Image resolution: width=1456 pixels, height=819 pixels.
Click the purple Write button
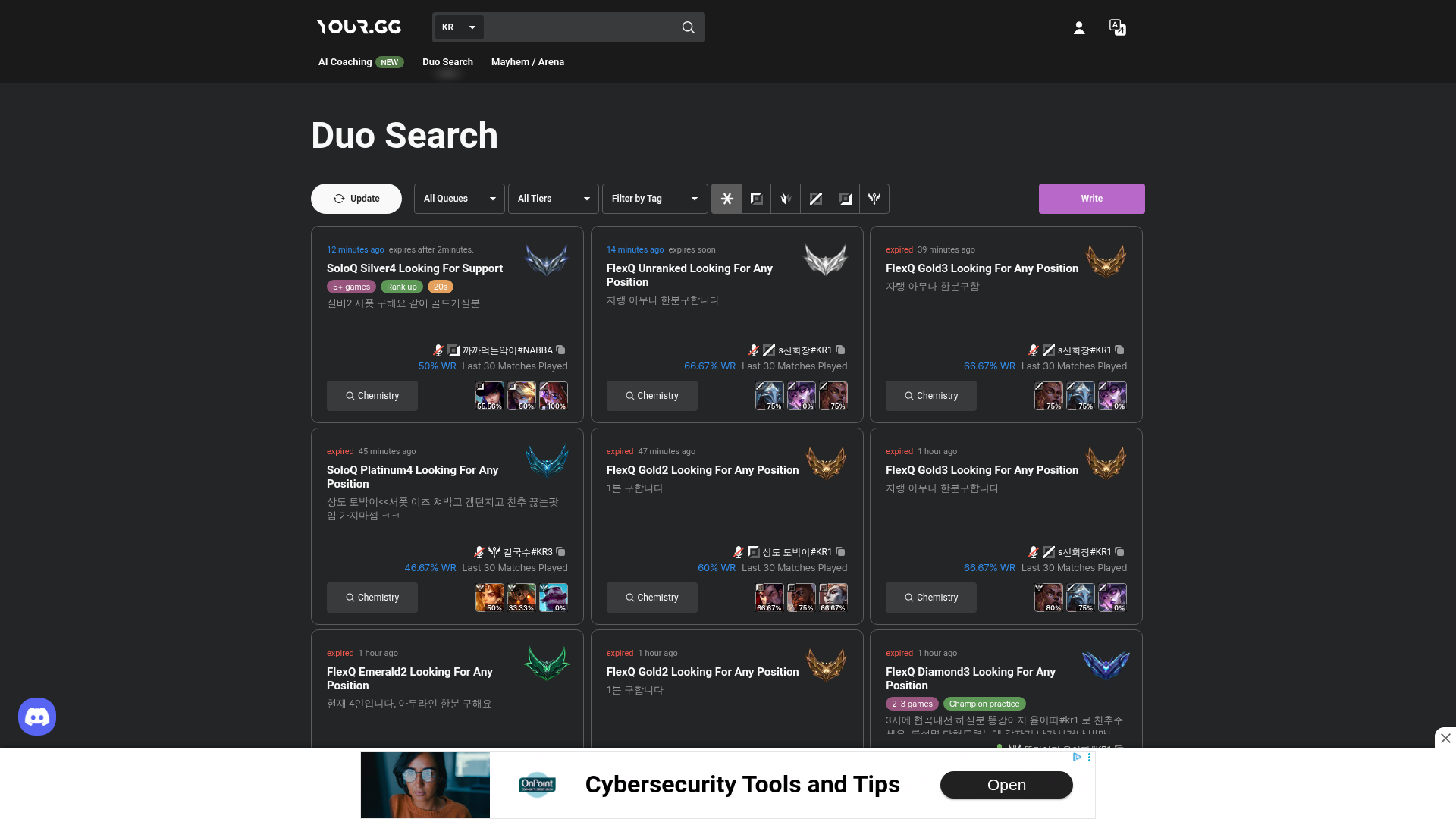tap(1091, 199)
